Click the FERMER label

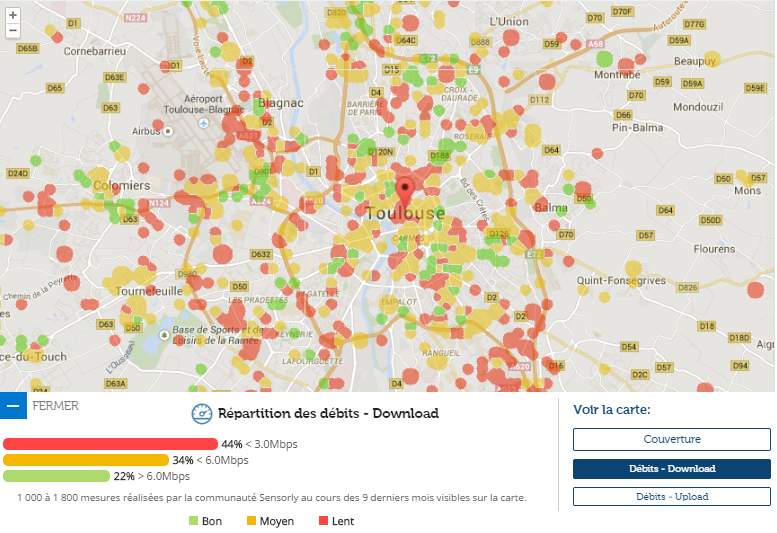pyautogui.click(x=56, y=406)
